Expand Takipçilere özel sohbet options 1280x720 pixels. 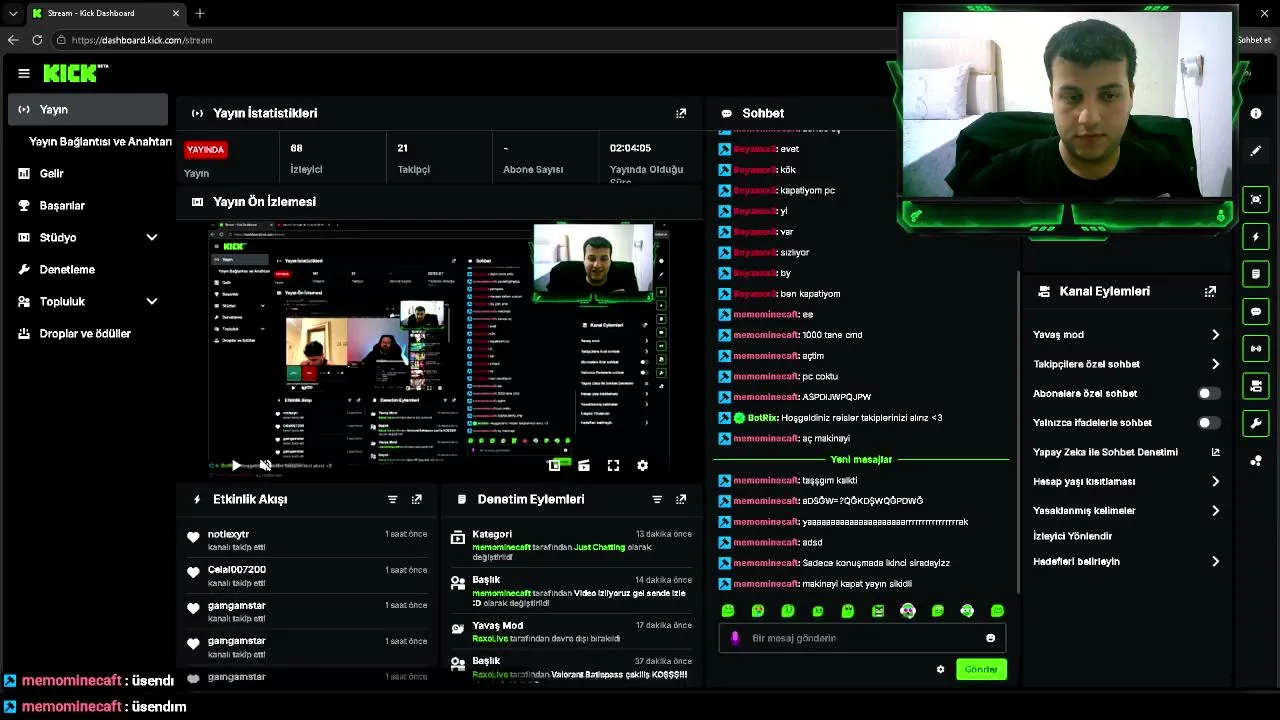(x=1215, y=364)
